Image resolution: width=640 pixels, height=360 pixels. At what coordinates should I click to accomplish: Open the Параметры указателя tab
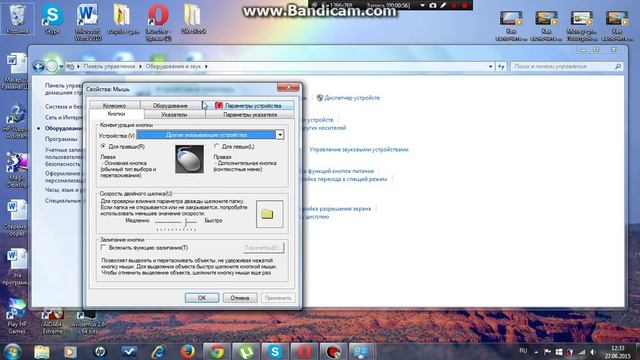pyautogui.click(x=250, y=115)
